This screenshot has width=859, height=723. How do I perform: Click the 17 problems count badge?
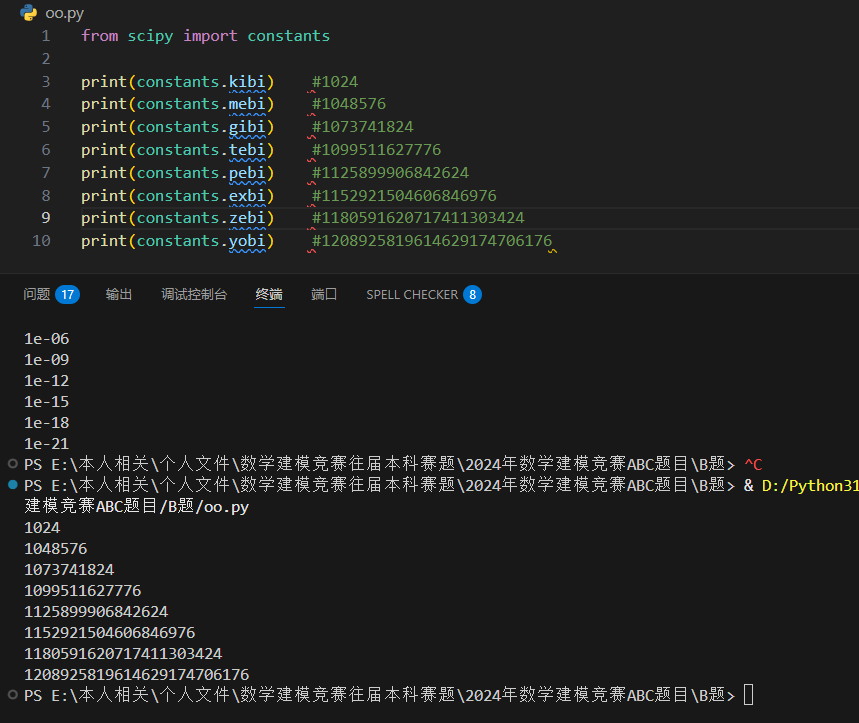67,295
